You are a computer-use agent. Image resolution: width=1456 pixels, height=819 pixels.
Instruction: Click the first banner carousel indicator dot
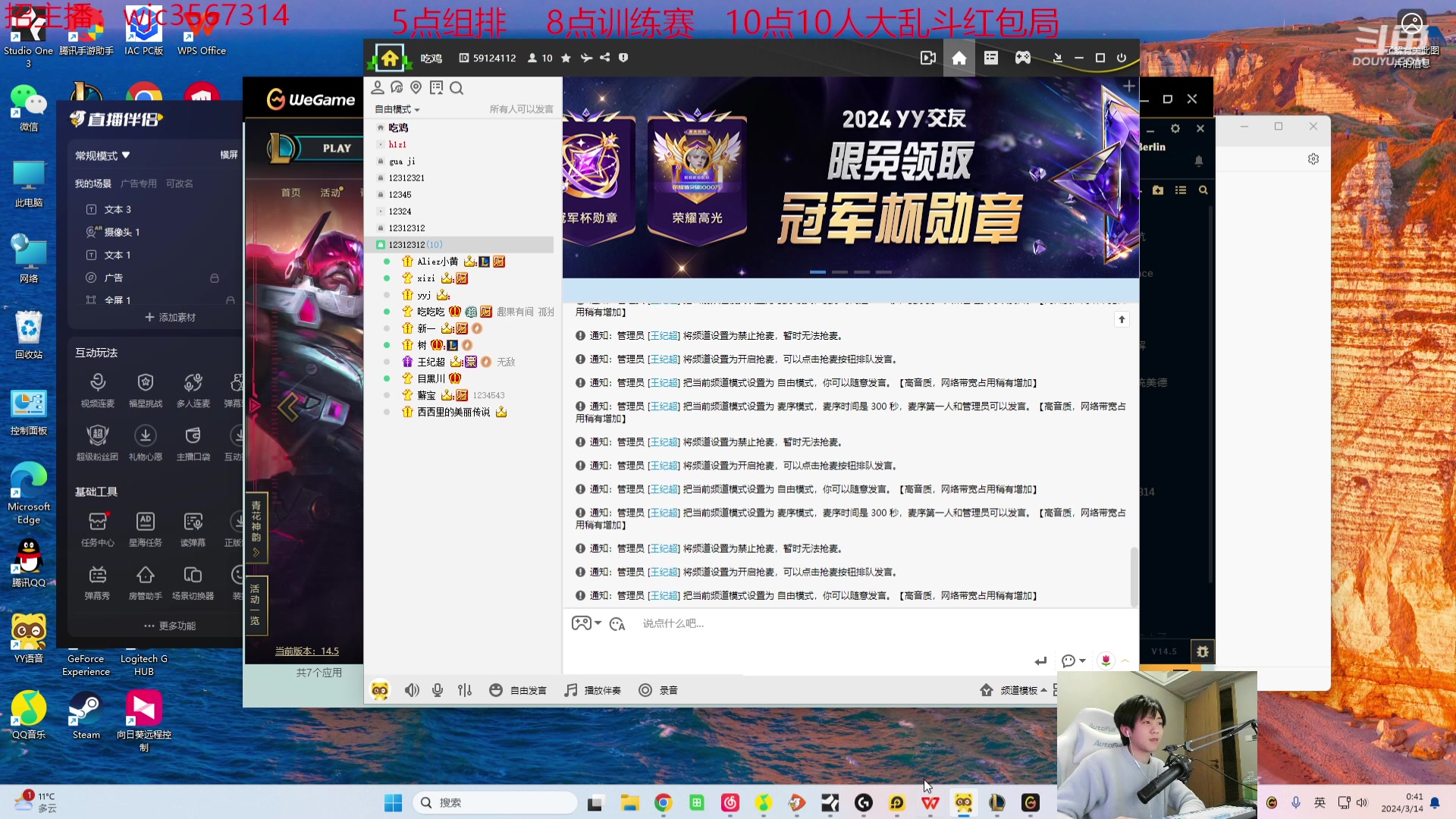(817, 271)
